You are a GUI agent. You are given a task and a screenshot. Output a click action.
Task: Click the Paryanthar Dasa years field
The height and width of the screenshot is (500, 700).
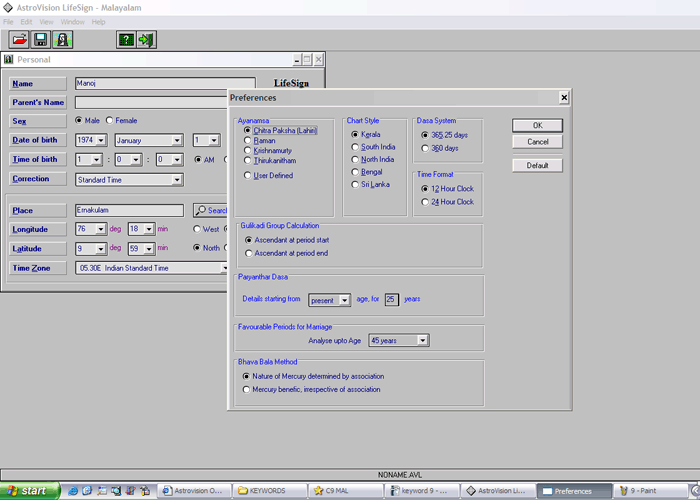[x=392, y=299]
